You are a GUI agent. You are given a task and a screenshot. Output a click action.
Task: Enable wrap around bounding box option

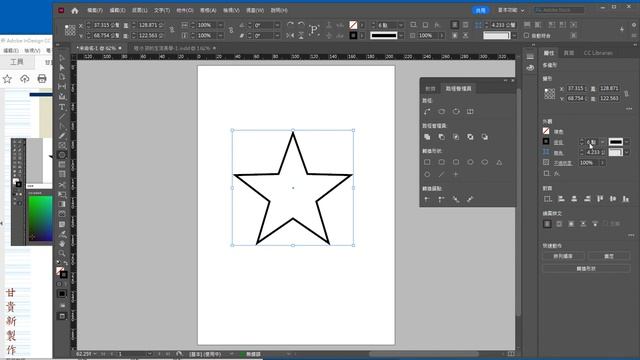point(559,224)
